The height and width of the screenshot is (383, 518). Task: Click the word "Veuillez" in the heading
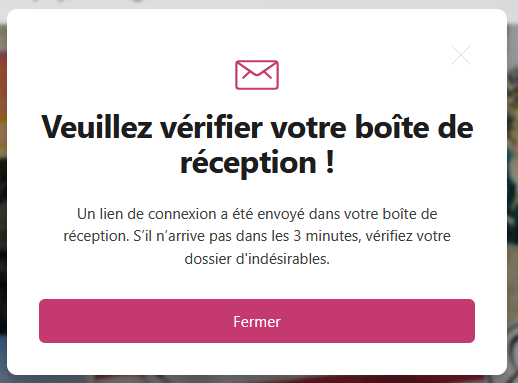pos(97,127)
